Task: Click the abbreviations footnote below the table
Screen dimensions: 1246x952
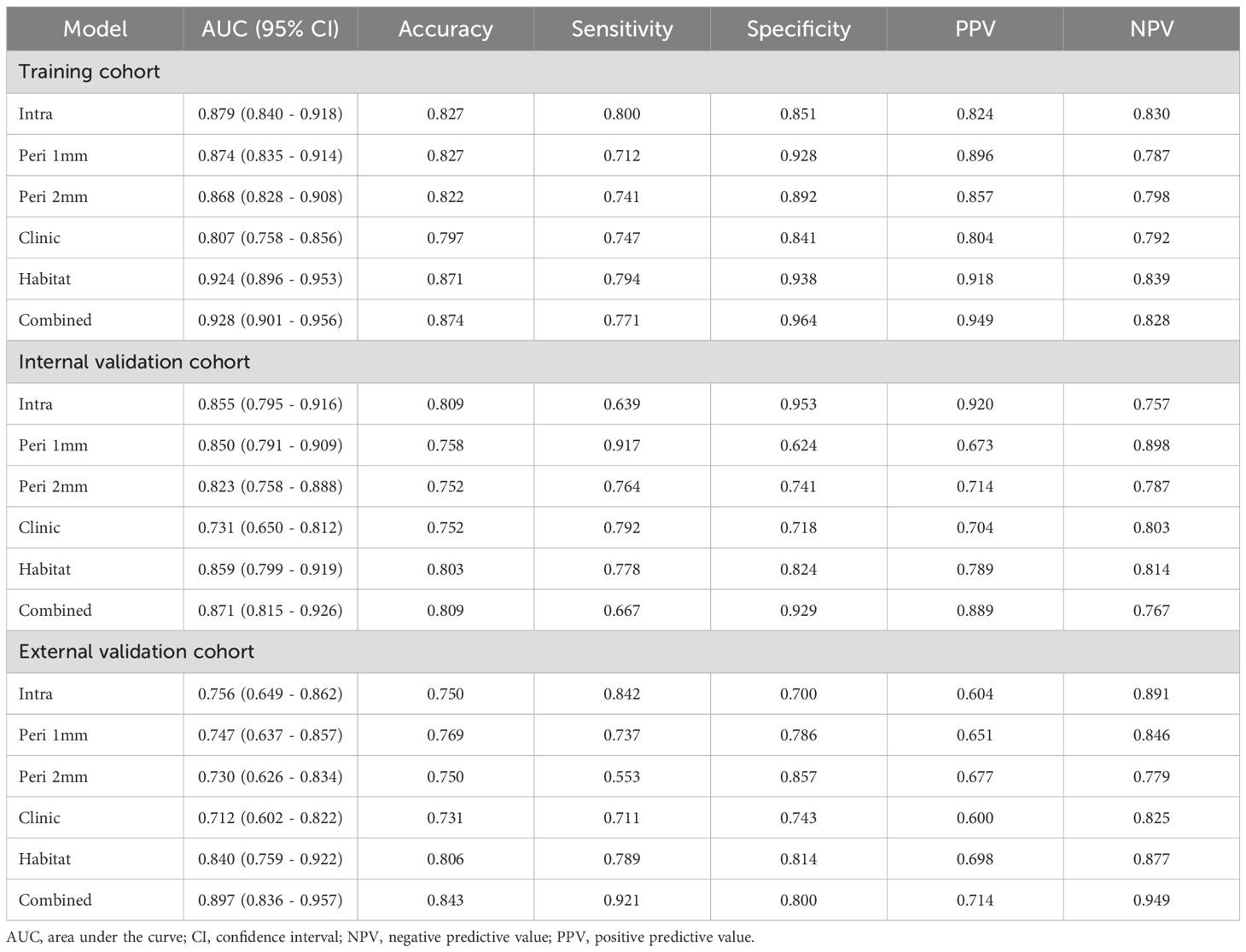Action: 381,937
